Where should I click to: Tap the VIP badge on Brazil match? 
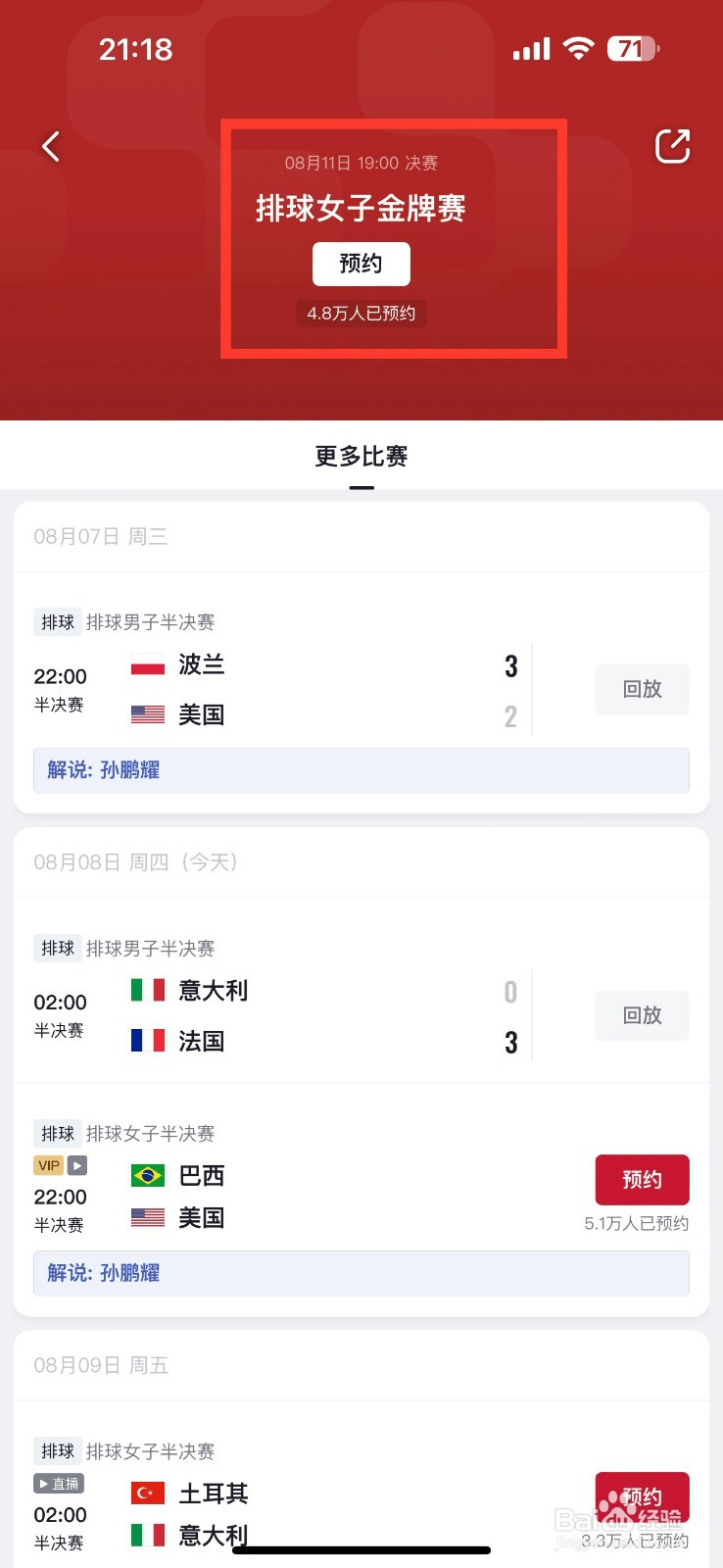click(49, 1165)
